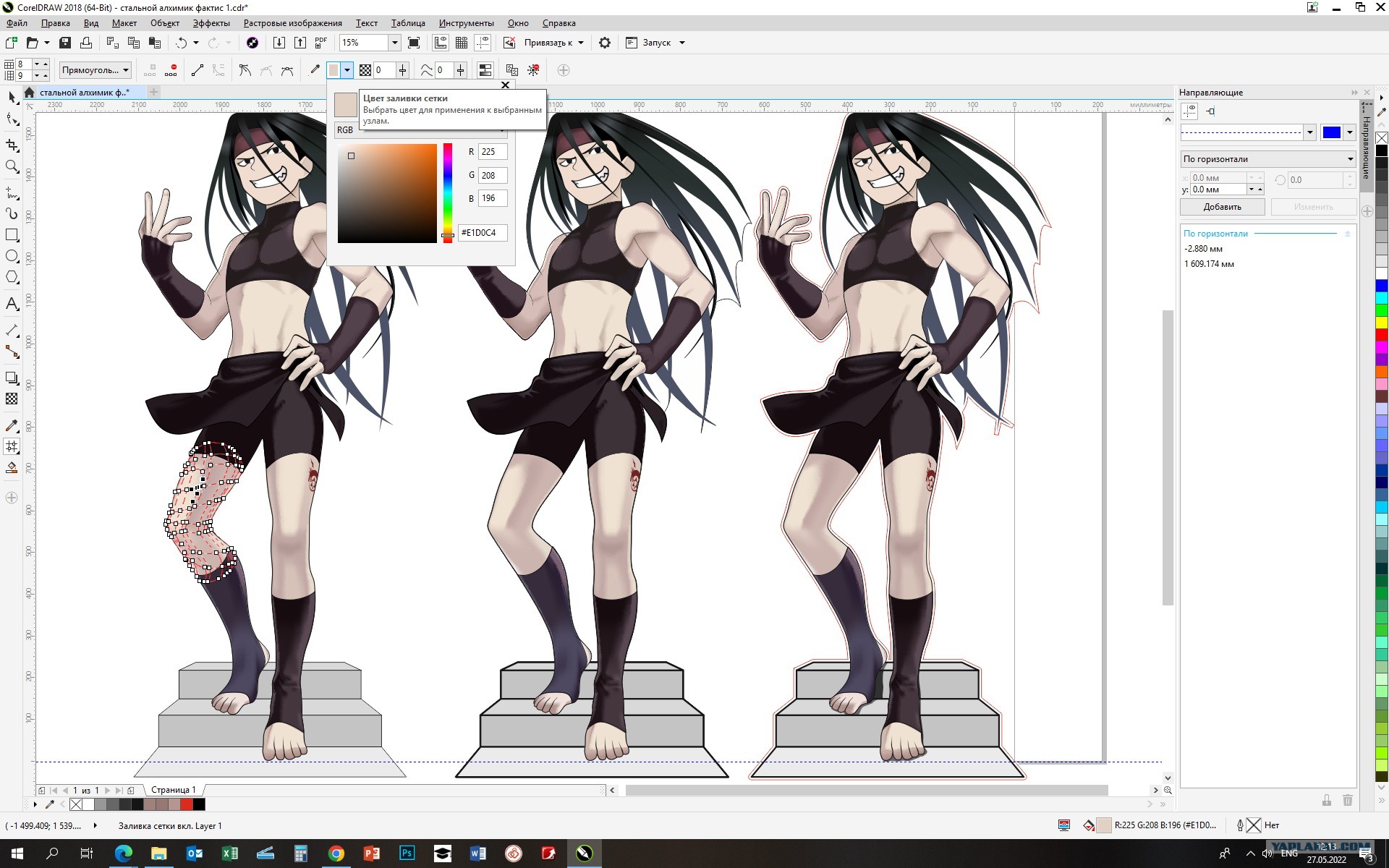Publish to PDF
1389x868 pixels.
(321, 43)
